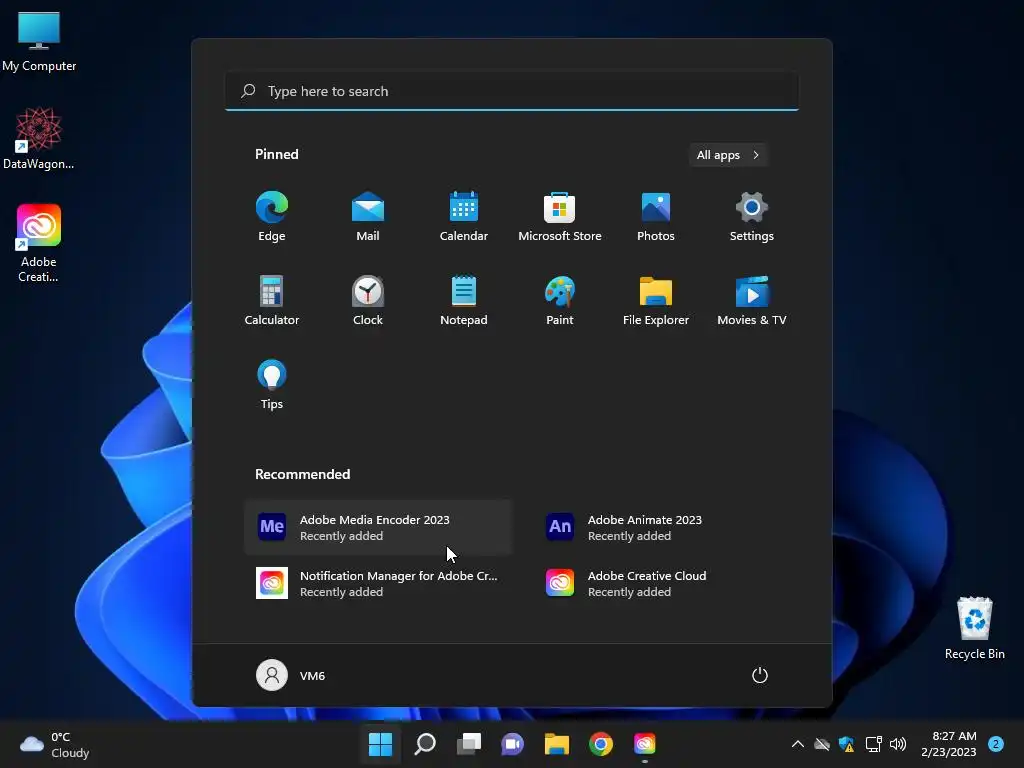1024x768 pixels.
Task: Open Windows Security tray icon
Action: pyautogui.click(x=846, y=744)
